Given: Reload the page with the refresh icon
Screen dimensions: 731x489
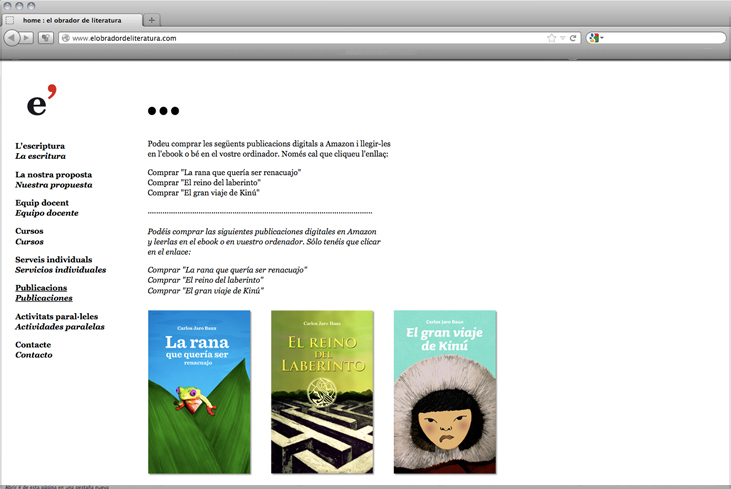Looking at the screenshot, I should (573, 38).
